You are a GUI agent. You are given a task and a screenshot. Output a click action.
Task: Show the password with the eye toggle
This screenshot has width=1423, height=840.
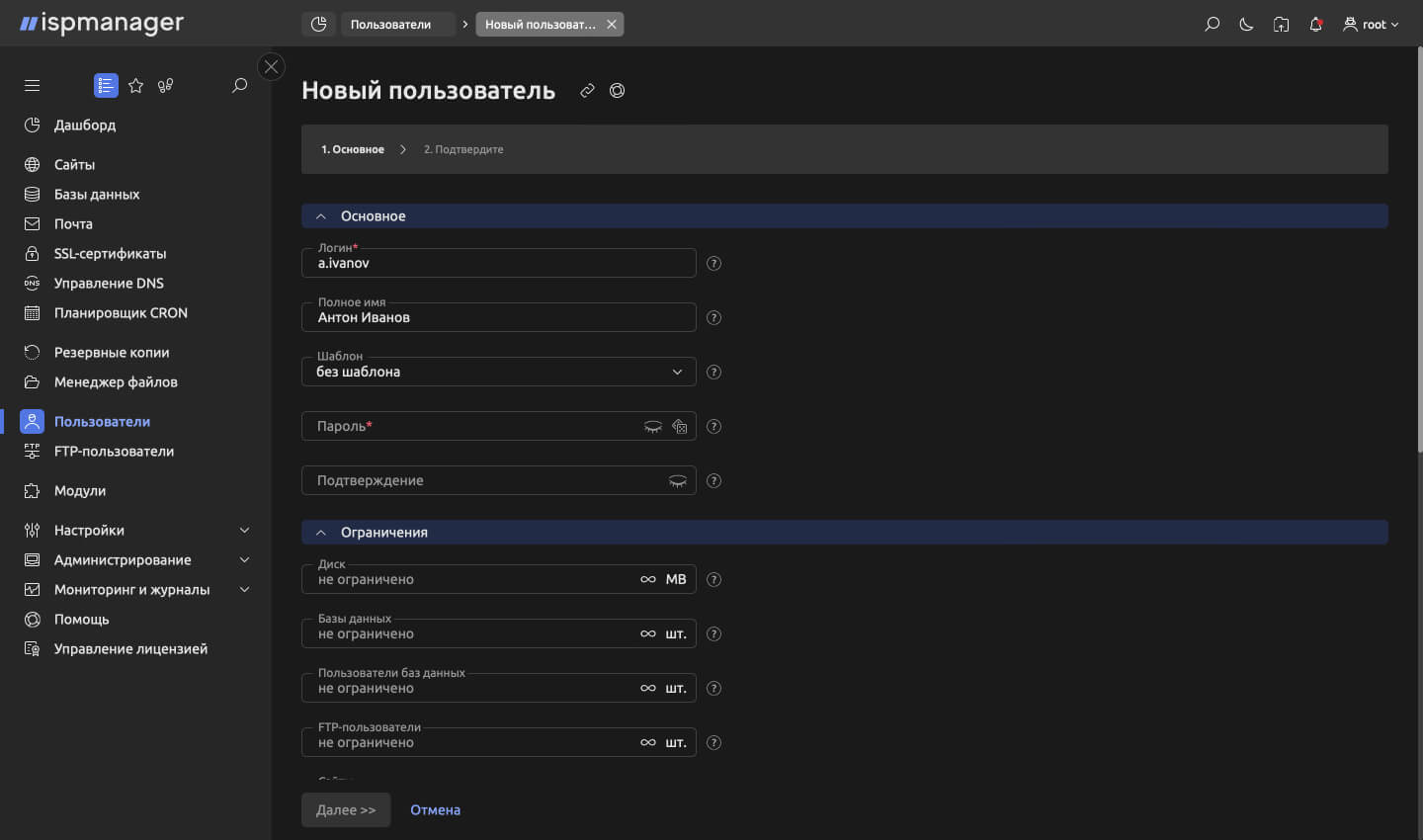pyautogui.click(x=653, y=426)
